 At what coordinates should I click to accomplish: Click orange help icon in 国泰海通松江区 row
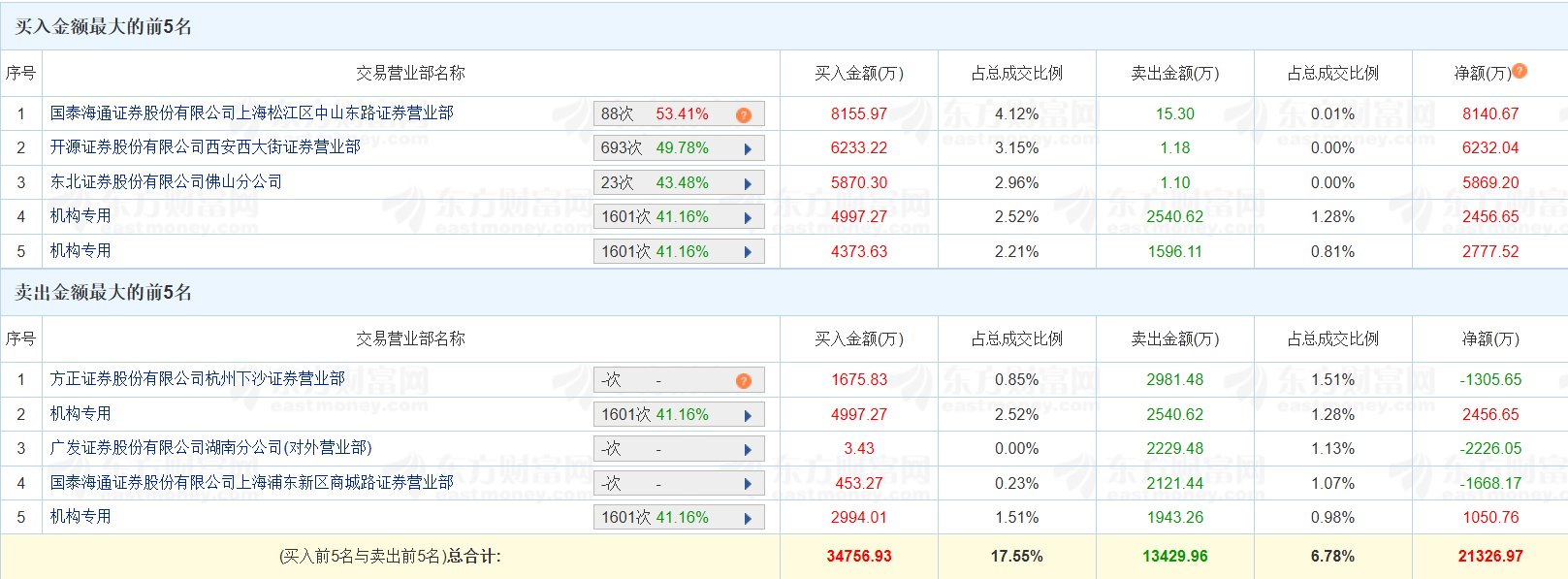click(x=744, y=114)
